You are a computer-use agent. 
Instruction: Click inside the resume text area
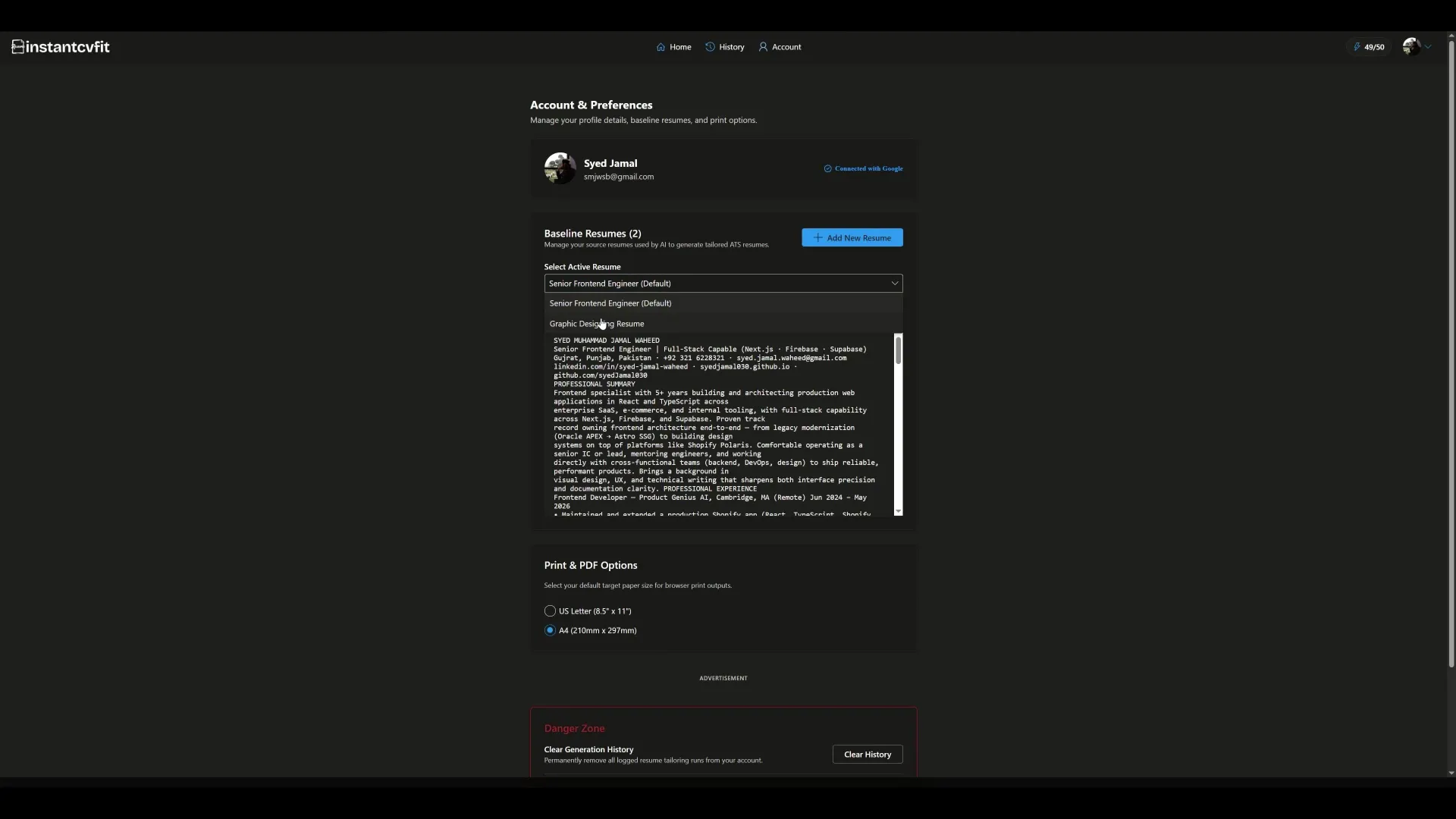(x=719, y=425)
